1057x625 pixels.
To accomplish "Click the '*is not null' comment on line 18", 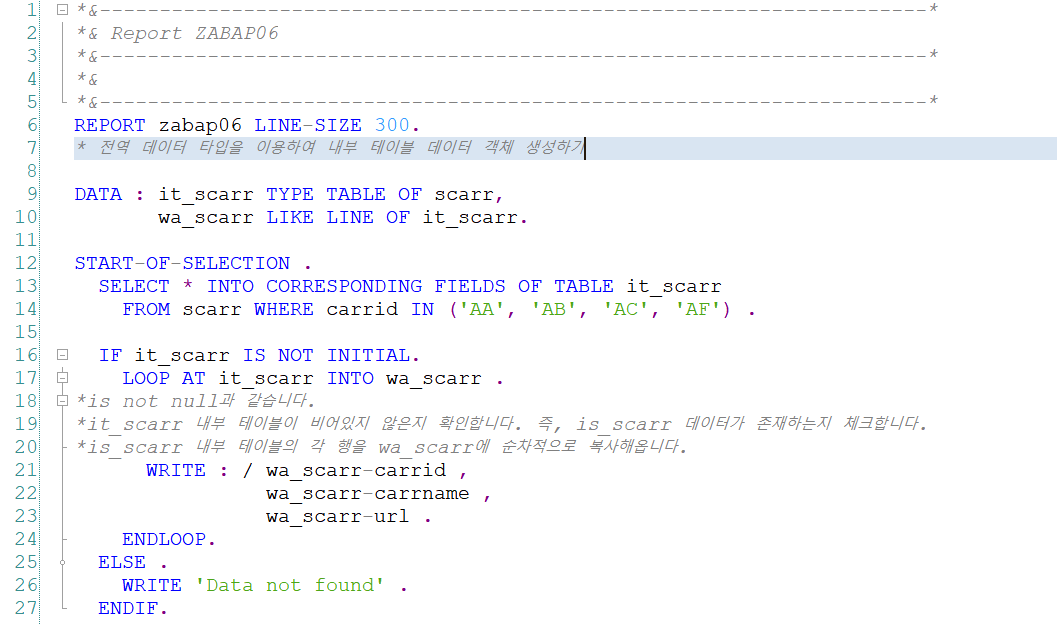I will [x=195, y=401].
